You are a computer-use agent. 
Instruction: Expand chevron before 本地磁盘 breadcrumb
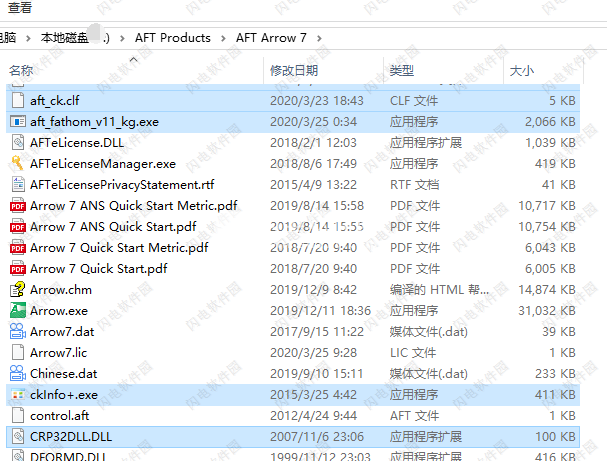28,38
